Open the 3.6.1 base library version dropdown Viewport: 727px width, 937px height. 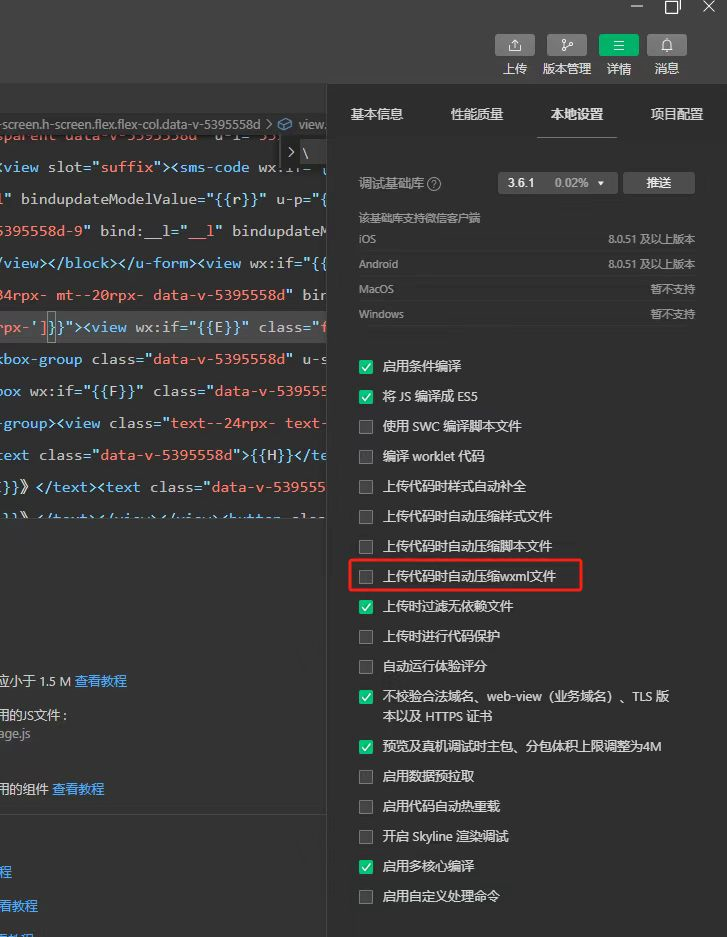point(556,183)
